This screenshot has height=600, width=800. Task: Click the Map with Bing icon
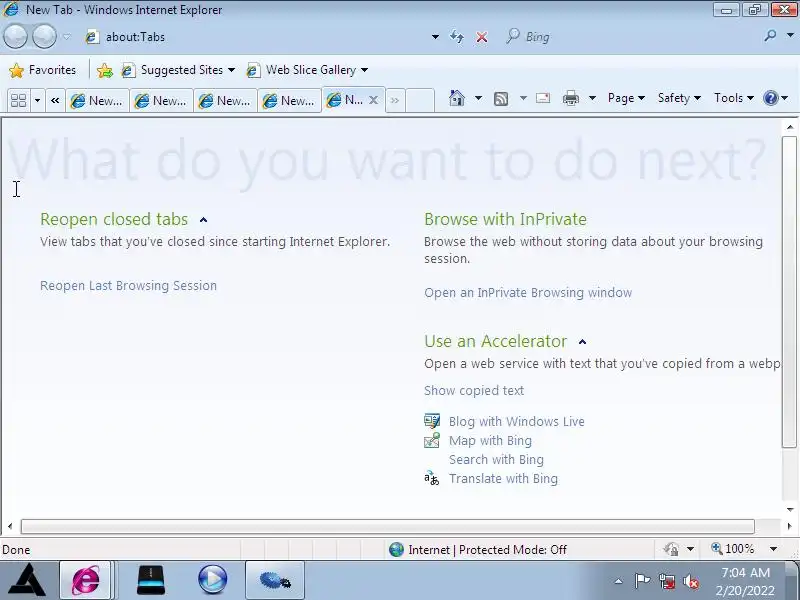pos(432,440)
